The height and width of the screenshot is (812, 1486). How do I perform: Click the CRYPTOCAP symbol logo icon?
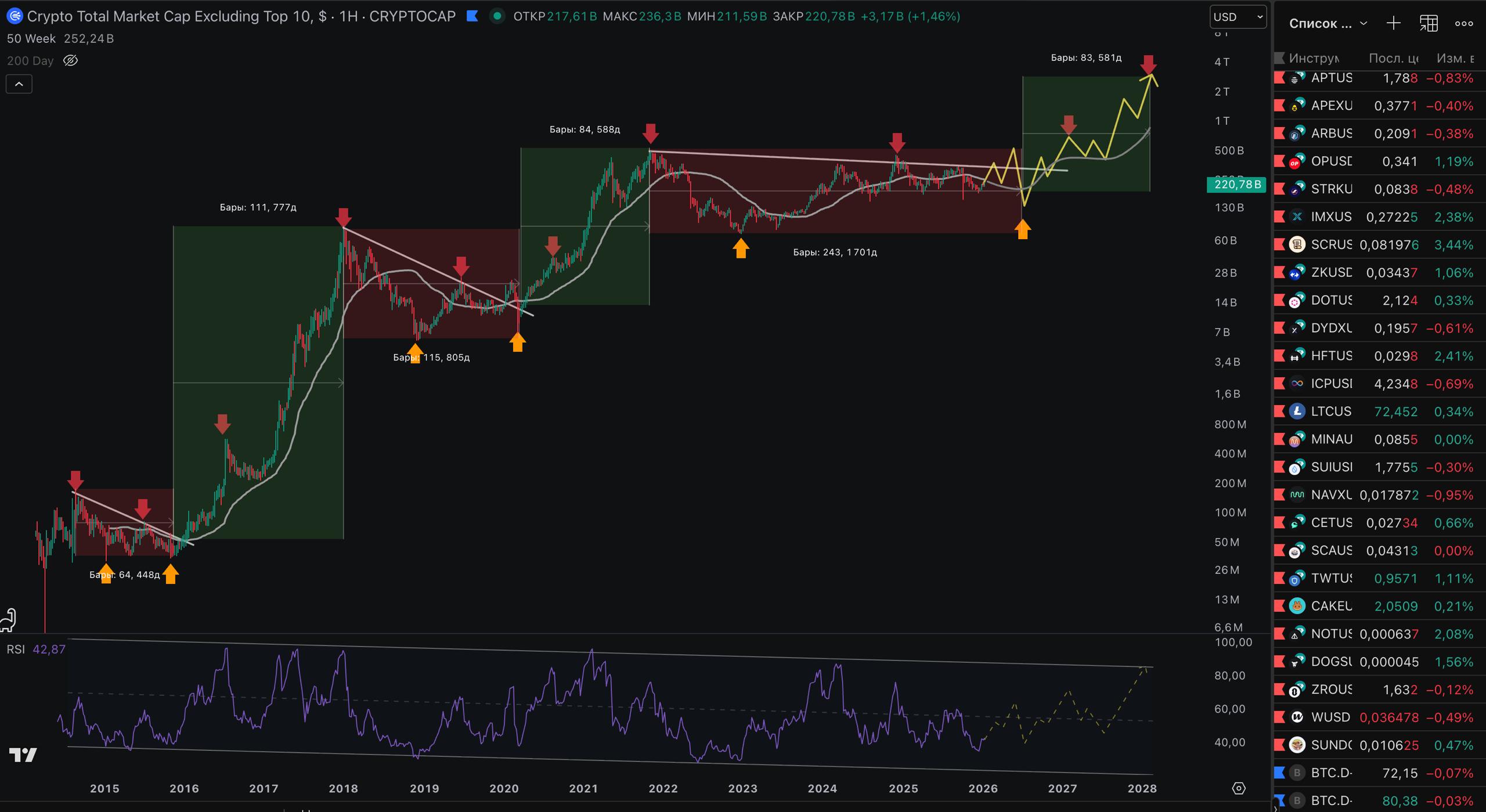(x=15, y=16)
